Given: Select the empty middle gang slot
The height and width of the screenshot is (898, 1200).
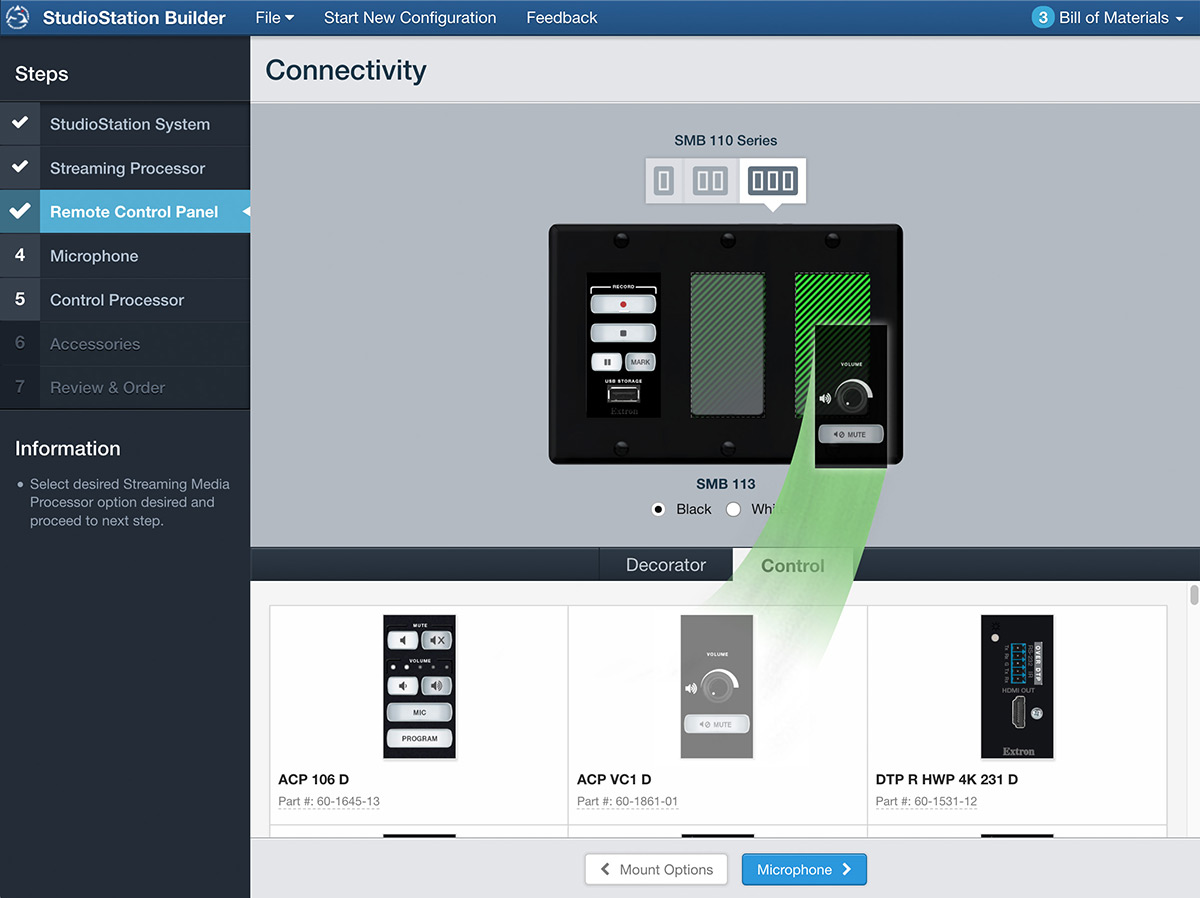Looking at the screenshot, I should 728,345.
